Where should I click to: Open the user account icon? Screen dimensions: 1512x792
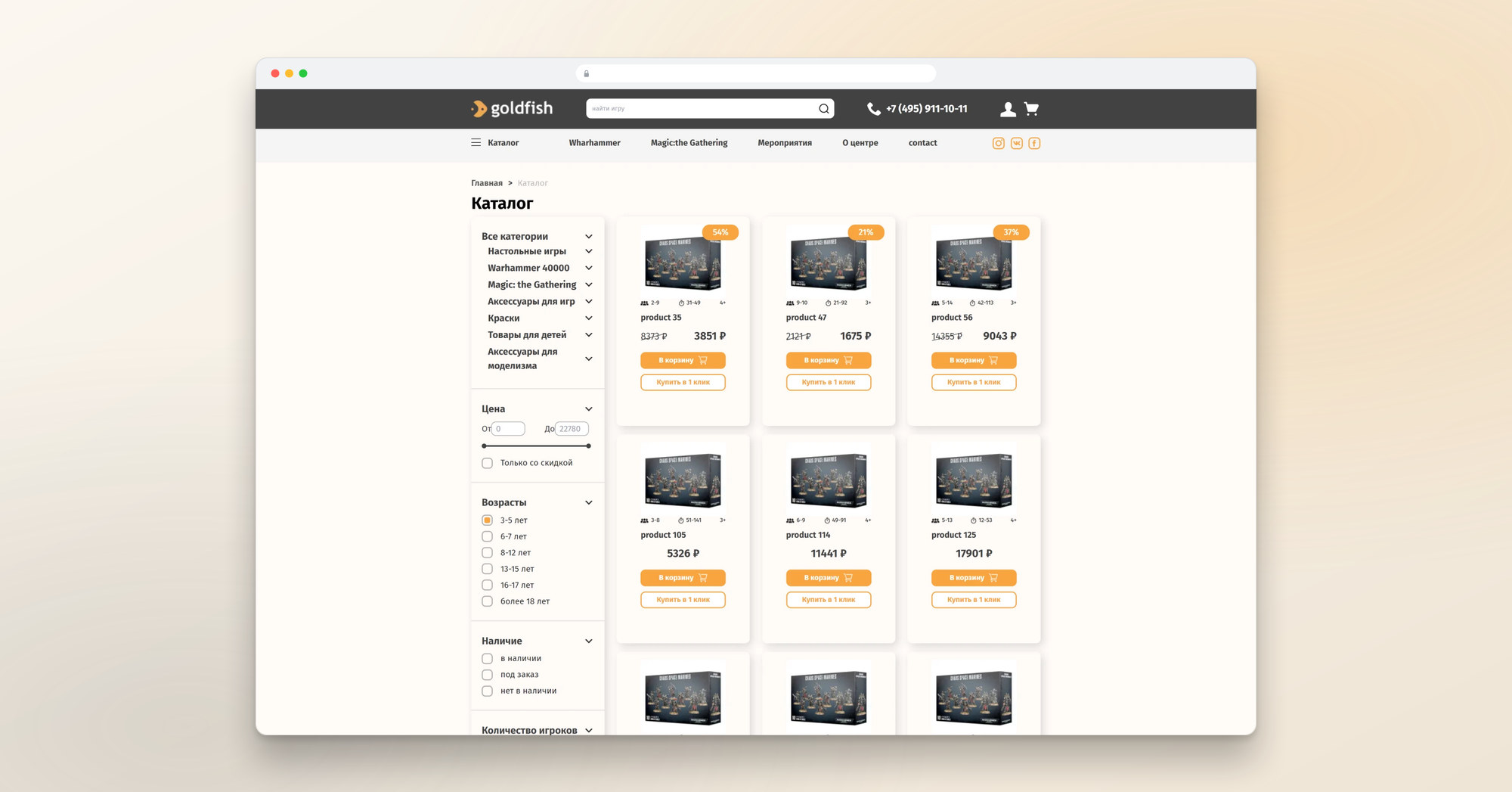pos(1007,109)
